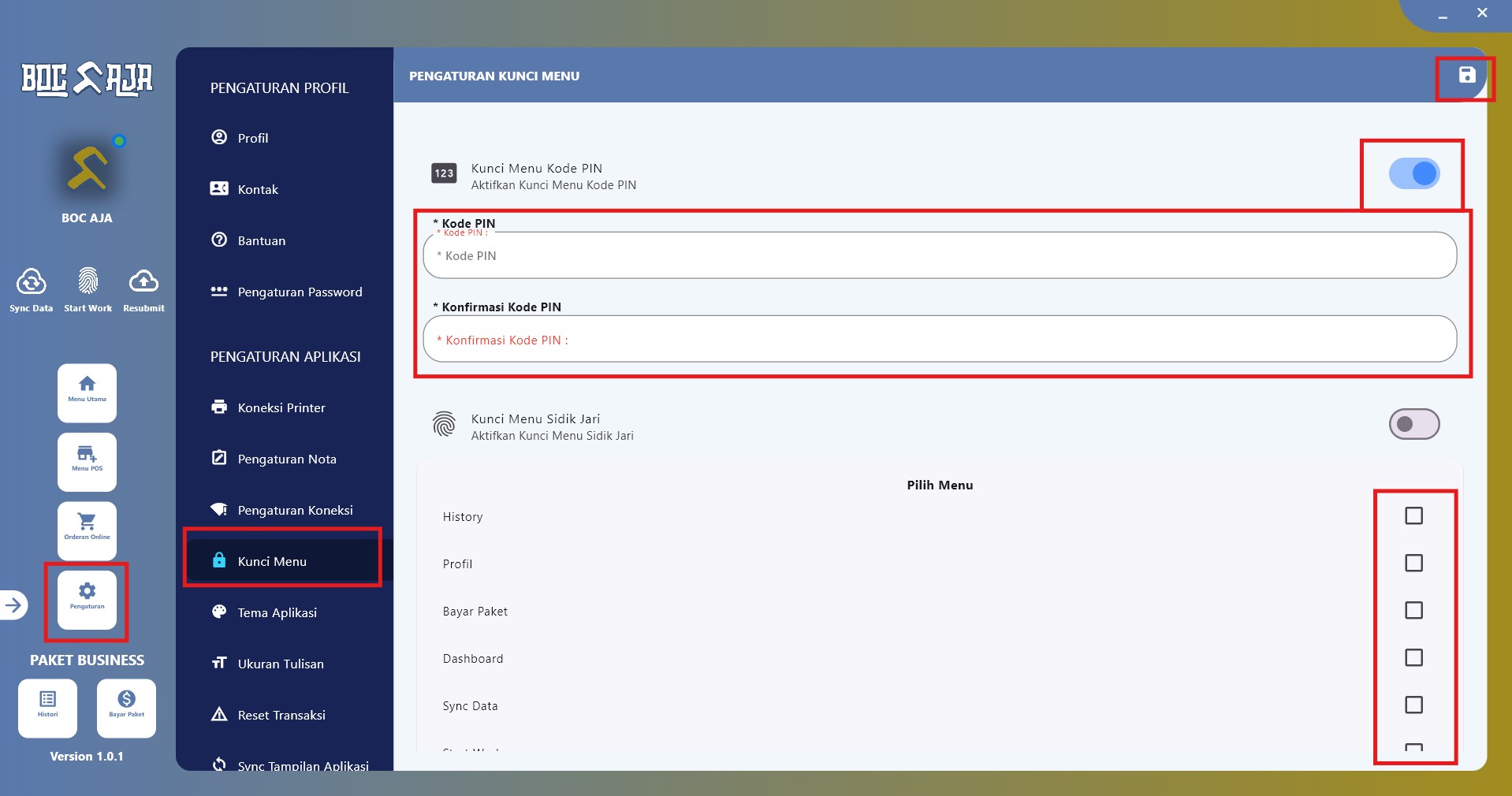The image size is (1512, 796).
Task: Click the Version 1.0.1 label
Action: pyautogui.click(x=87, y=756)
